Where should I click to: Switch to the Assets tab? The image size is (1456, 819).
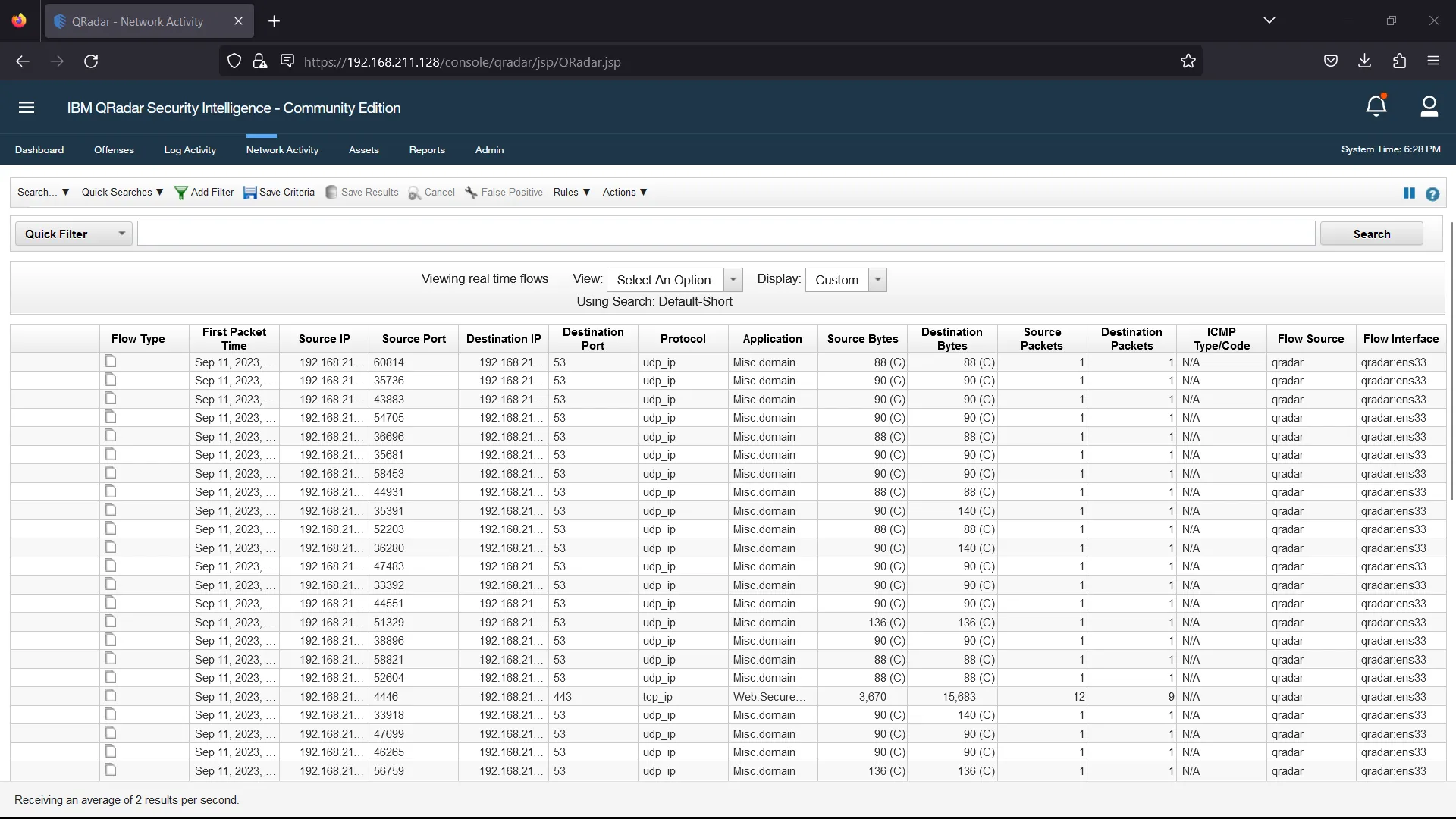(363, 150)
